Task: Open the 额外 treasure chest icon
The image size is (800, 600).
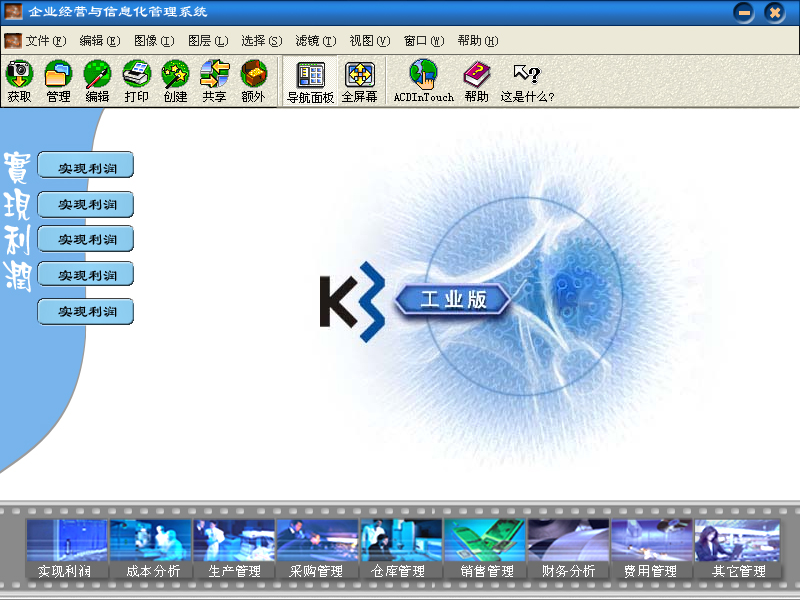Action: click(254, 81)
